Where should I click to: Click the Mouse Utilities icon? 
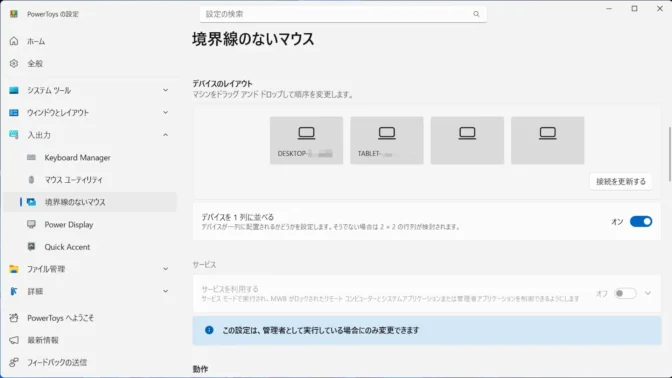(31, 180)
